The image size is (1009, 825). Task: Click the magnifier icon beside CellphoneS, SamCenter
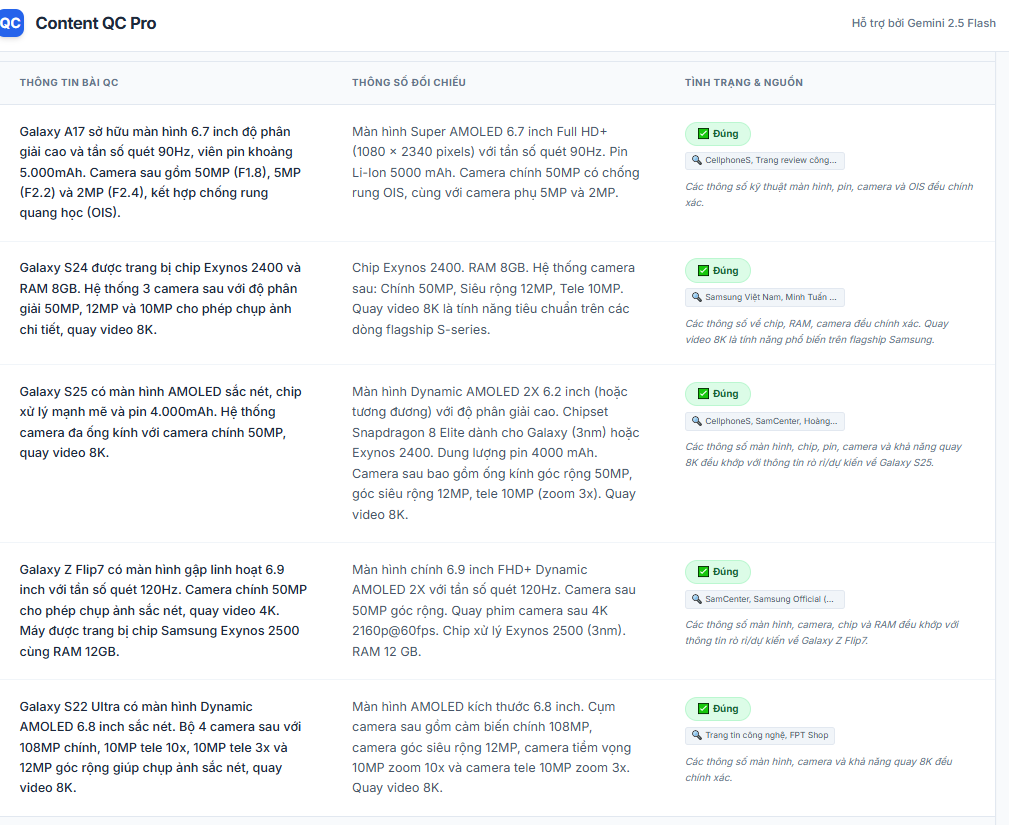tap(696, 421)
